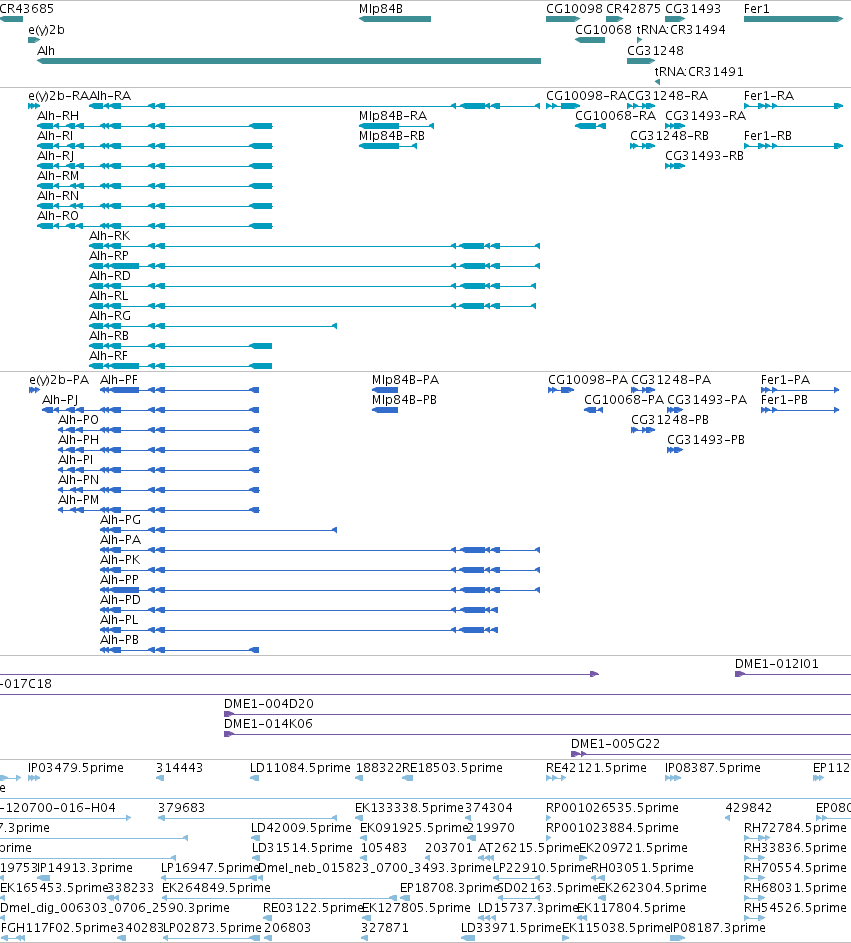Select the LD11084.5prime EST label

pos(300,768)
